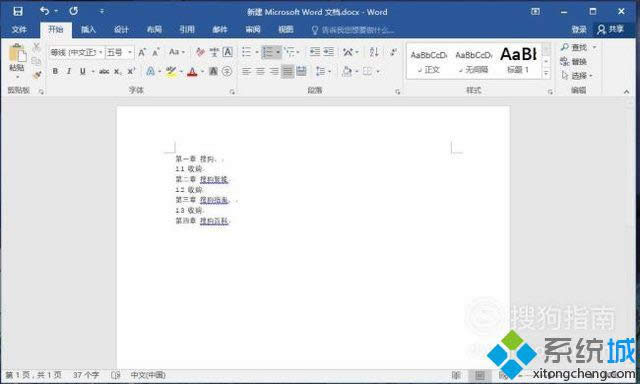Toggle Underline formatting
This screenshot has width=640, height=384.
point(83,71)
